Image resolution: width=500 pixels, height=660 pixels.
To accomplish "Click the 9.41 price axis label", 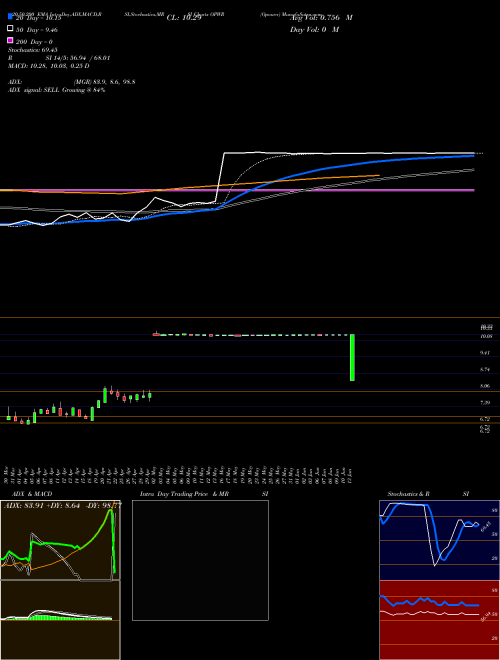I will pyautogui.click(x=485, y=353).
